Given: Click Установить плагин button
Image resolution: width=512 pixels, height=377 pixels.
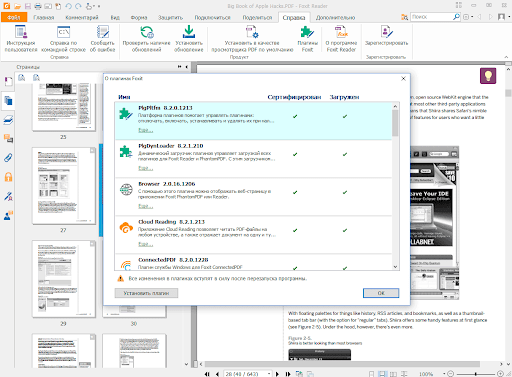Looking at the screenshot, I should pos(146,293).
